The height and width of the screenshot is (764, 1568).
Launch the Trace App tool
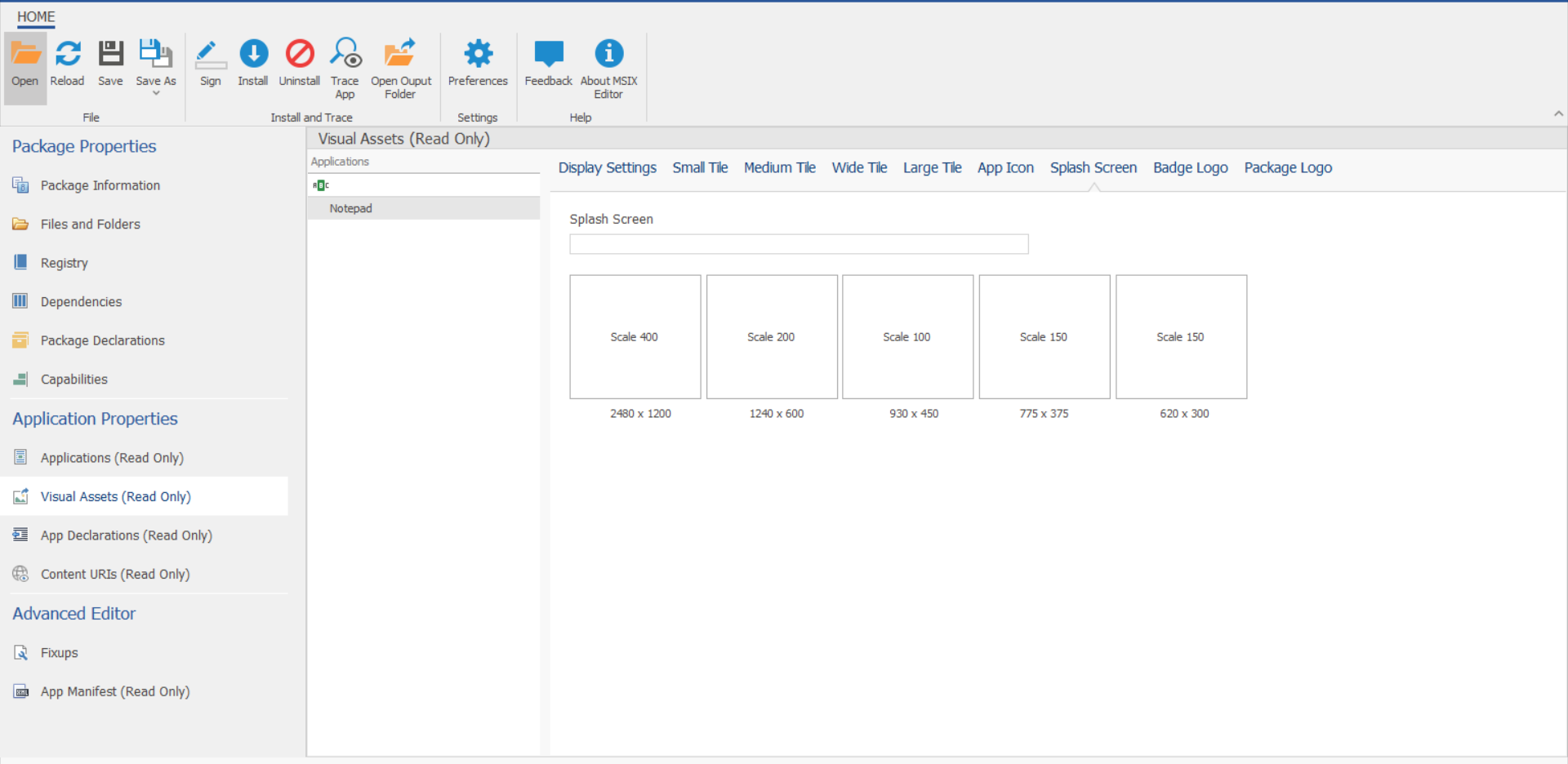(x=345, y=55)
